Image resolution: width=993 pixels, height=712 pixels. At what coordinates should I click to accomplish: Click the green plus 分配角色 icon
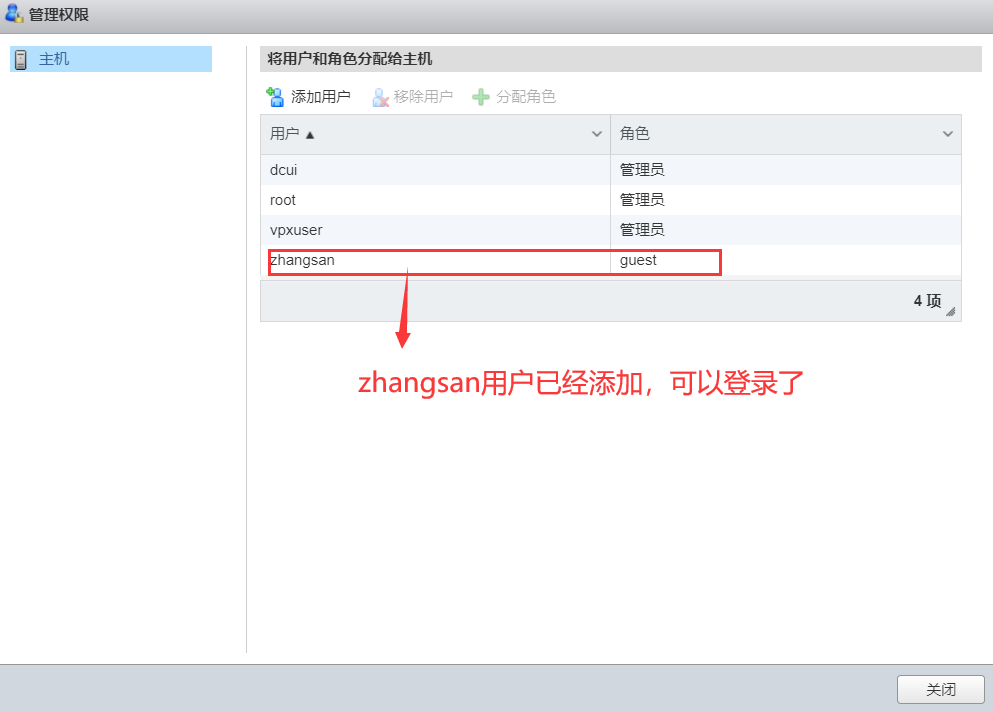[x=481, y=97]
